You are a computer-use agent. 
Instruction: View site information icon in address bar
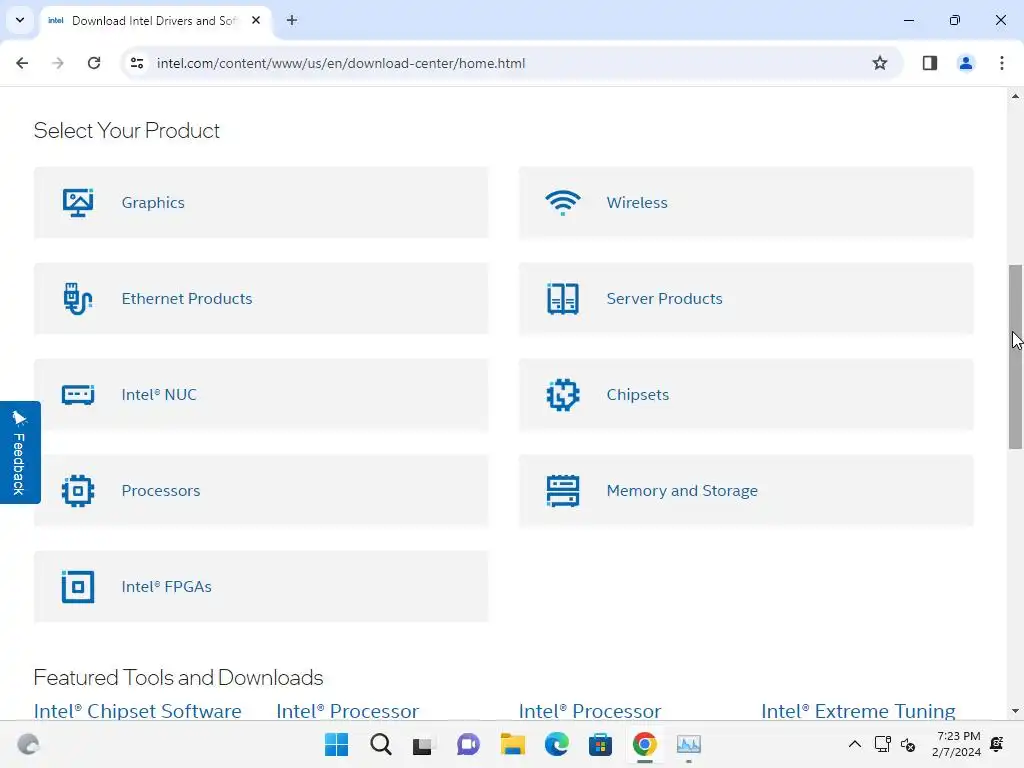pos(137,63)
